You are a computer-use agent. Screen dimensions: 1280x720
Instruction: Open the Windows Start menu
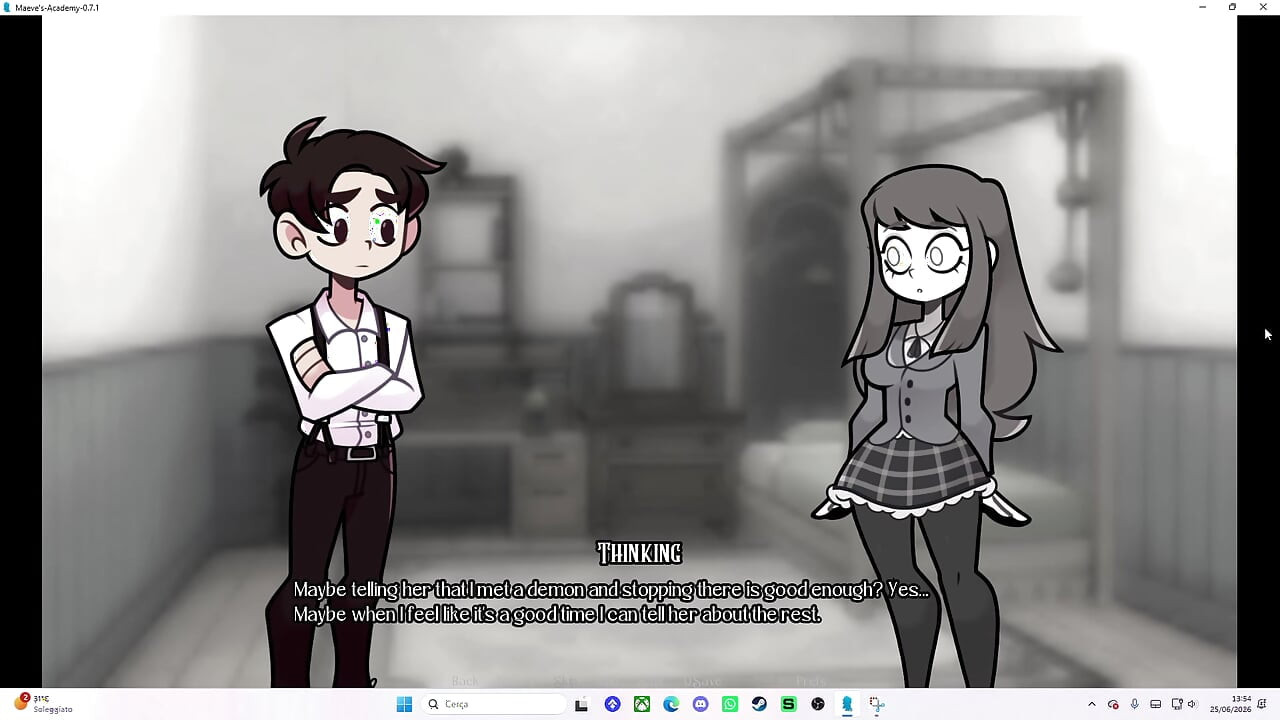pyautogui.click(x=404, y=704)
